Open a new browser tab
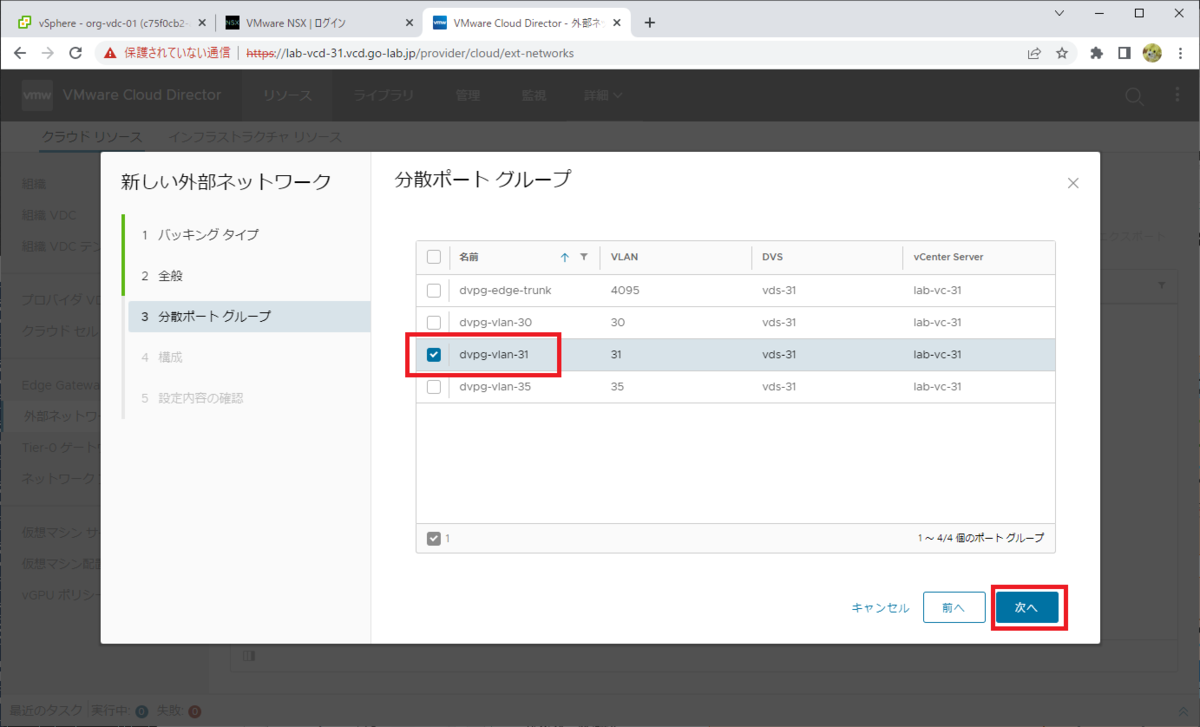Viewport: 1200px width, 727px height. pyautogui.click(x=650, y=23)
